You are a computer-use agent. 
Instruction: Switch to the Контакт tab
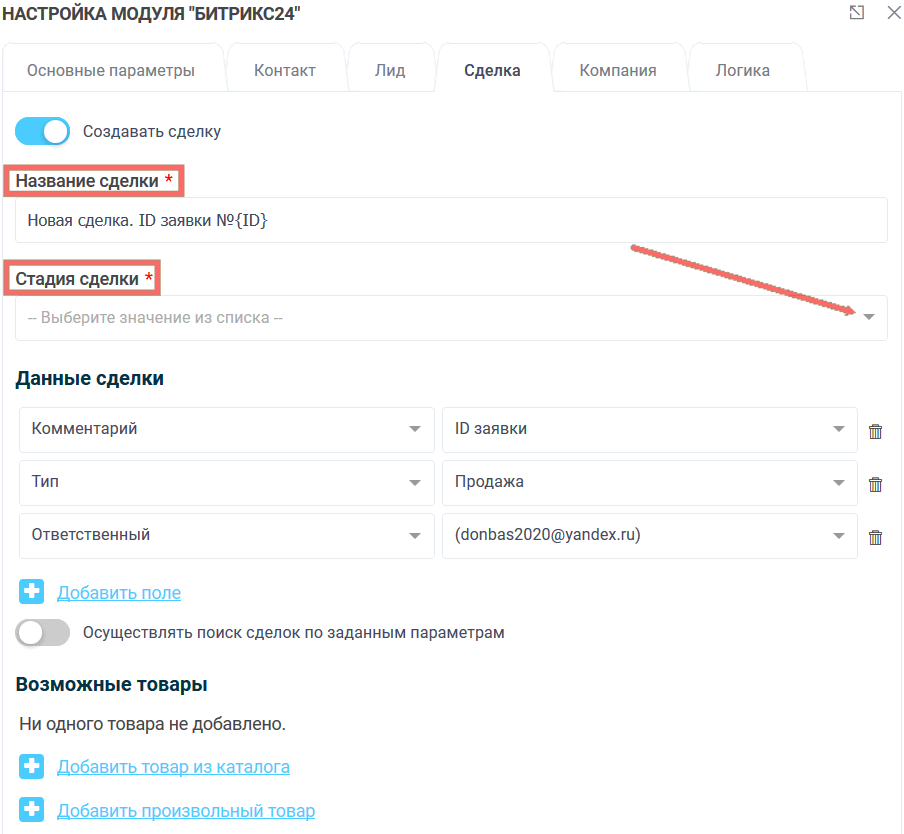pos(285,70)
